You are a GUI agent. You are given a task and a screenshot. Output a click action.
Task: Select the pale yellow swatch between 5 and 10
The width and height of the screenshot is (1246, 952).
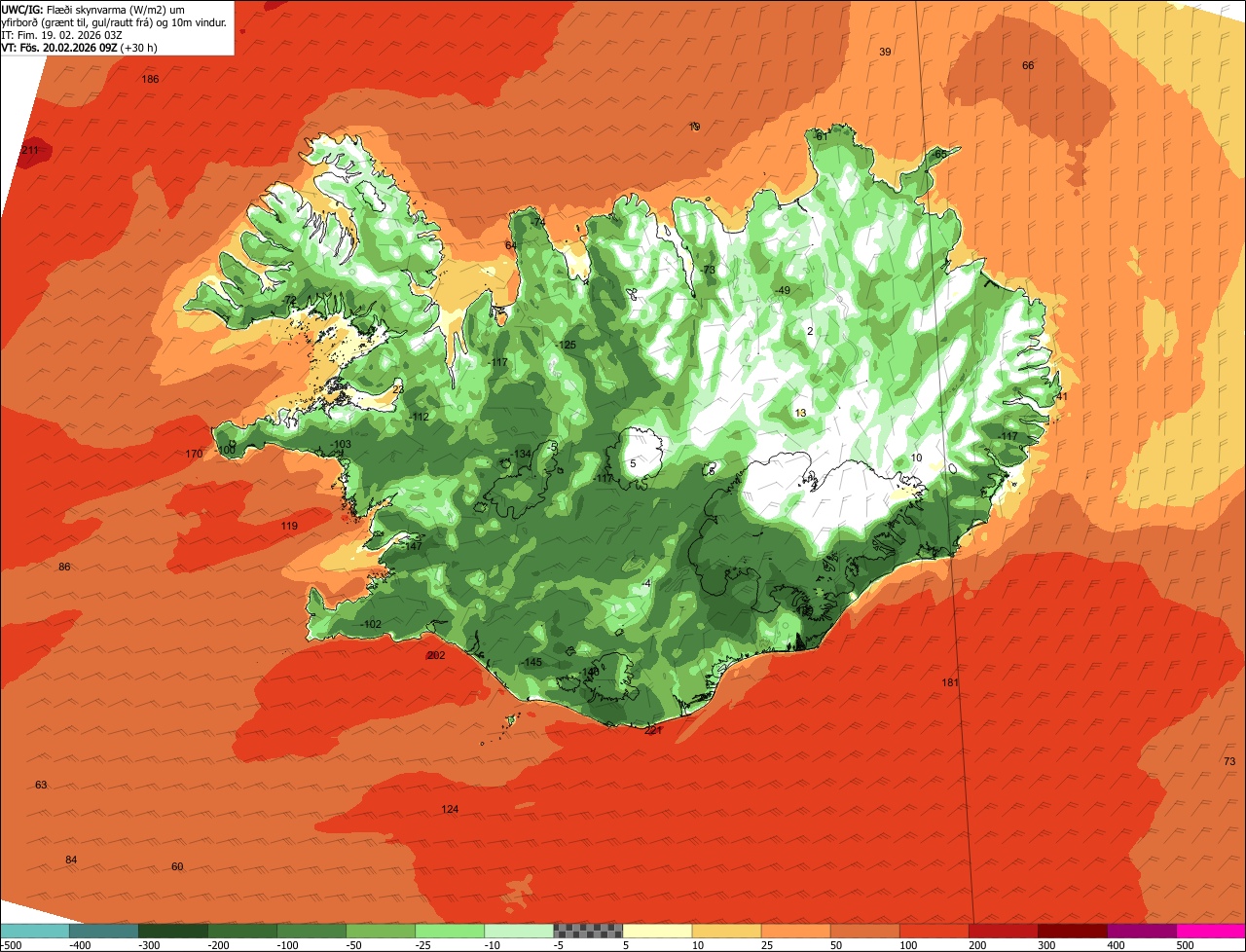(x=657, y=931)
